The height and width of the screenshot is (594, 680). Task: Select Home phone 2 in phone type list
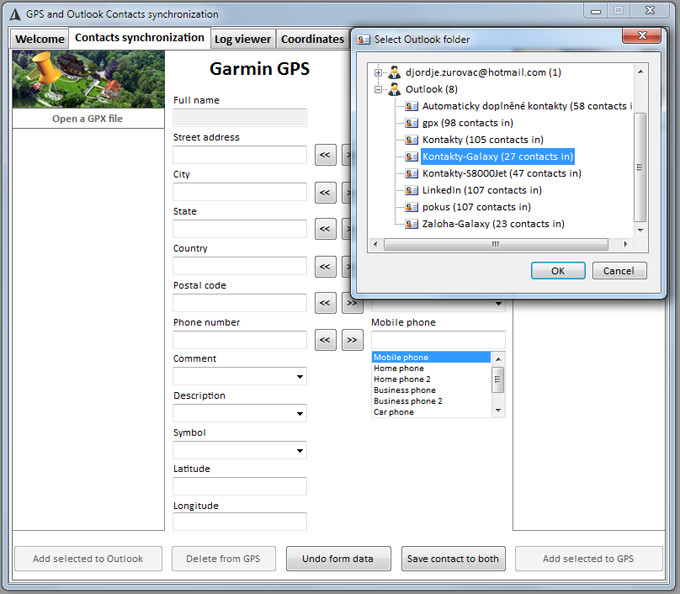coord(432,379)
